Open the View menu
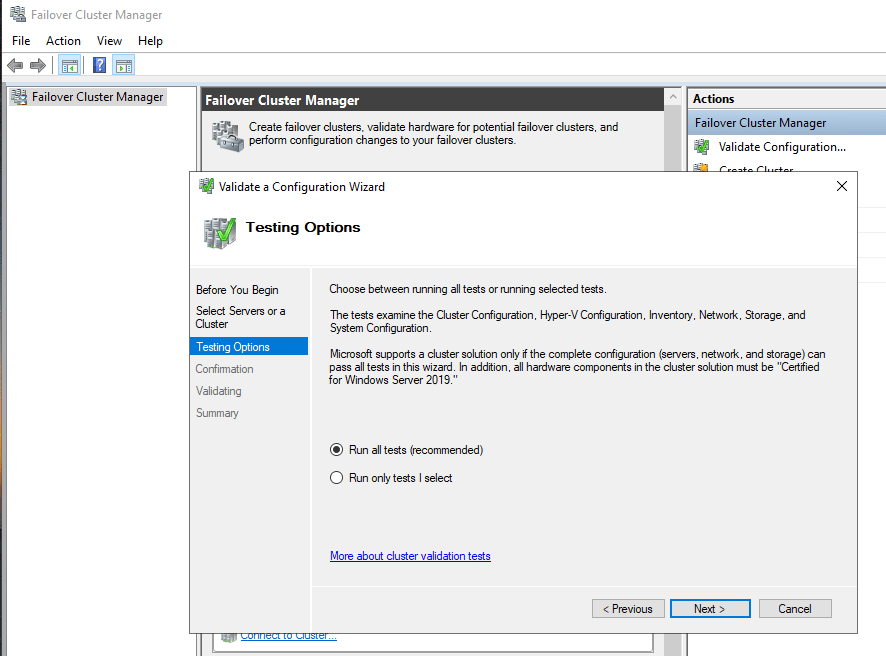Viewport: 886px width, 656px height. [x=109, y=41]
